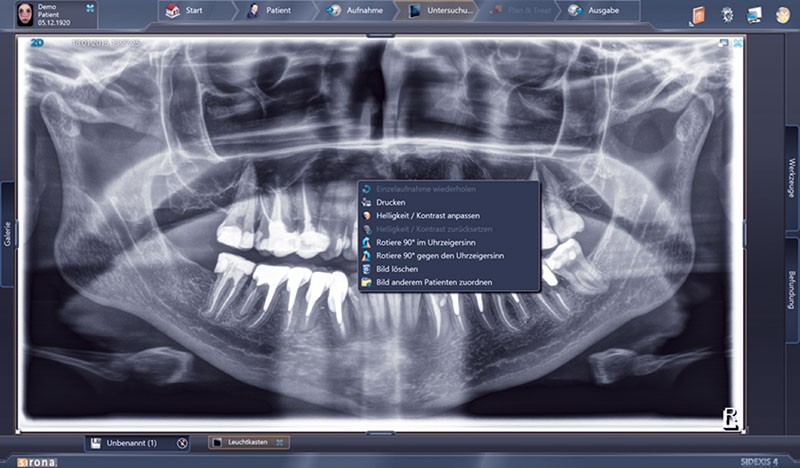
Task: Open the Befundung side panel
Action: [792, 288]
